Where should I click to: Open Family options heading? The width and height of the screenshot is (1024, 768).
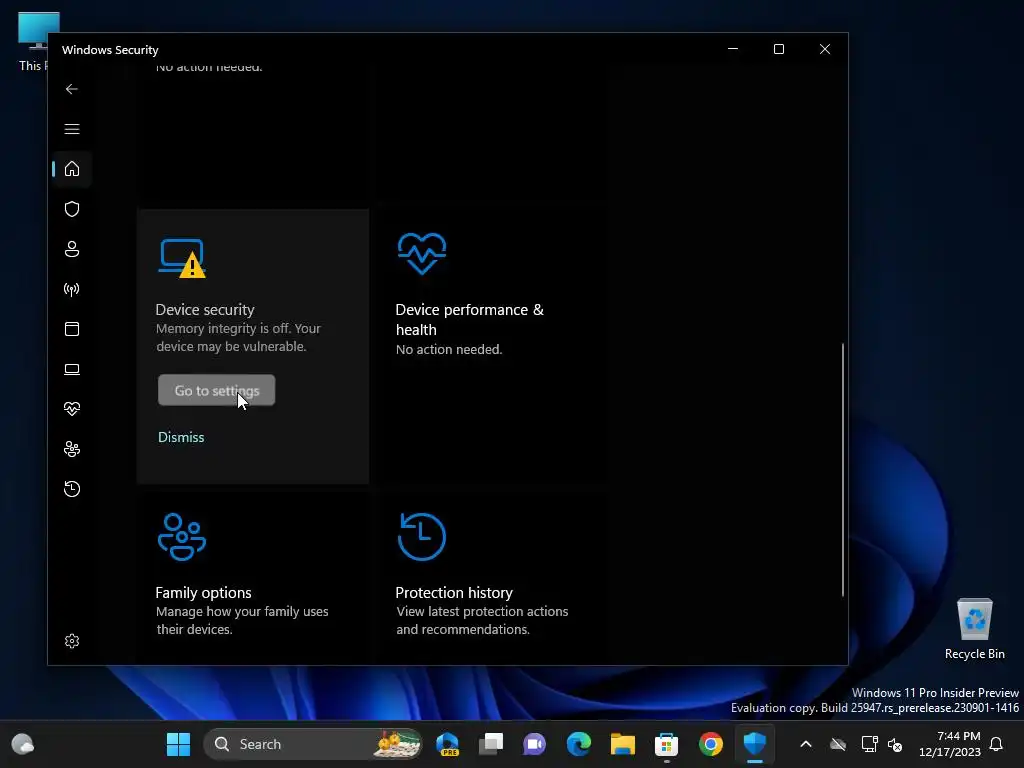click(x=203, y=592)
